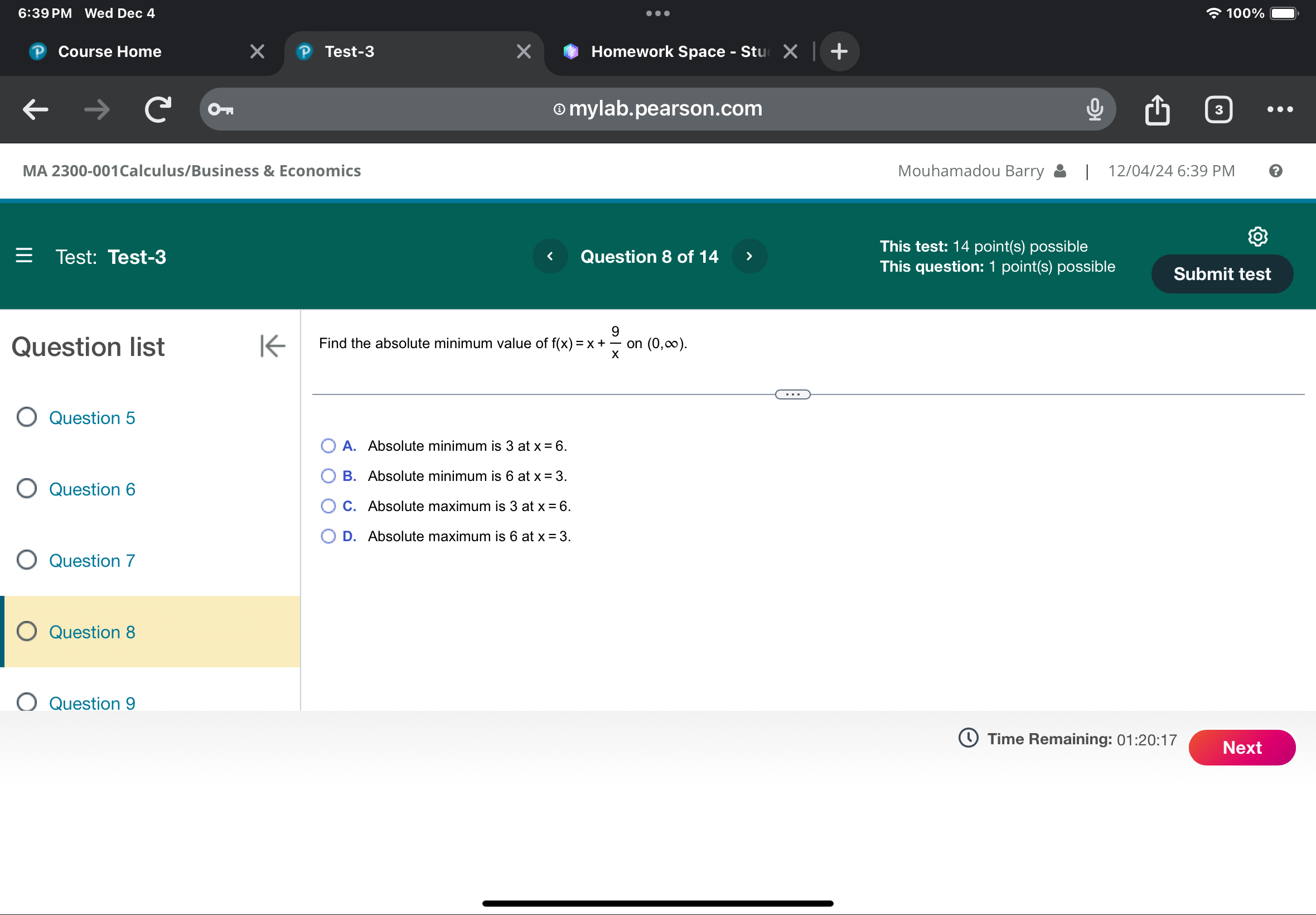Click the Time Remaining countdown
The image size is (1316, 915).
coord(1082,739)
